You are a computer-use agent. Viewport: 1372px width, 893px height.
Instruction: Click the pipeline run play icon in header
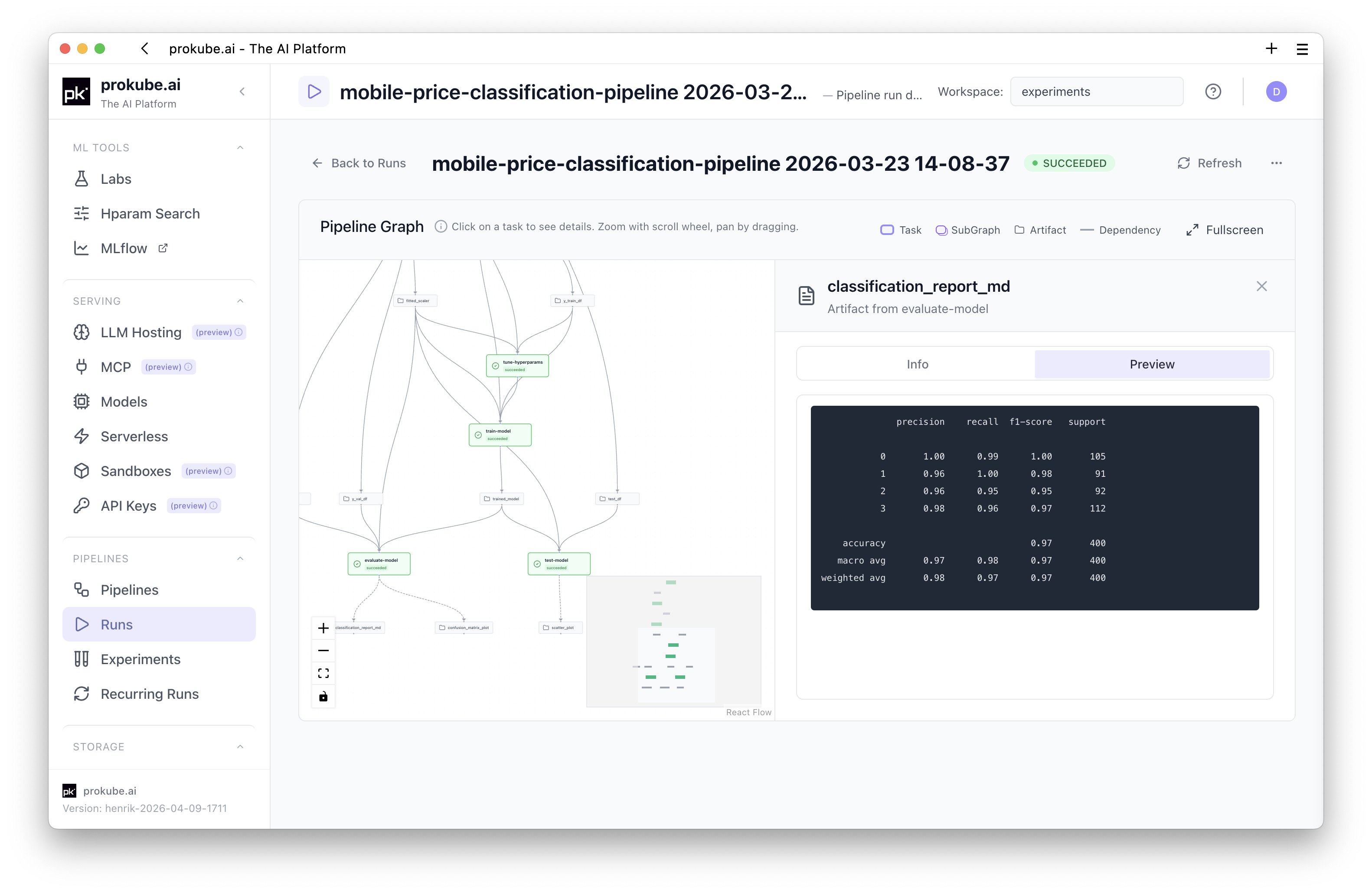click(314, 91)
